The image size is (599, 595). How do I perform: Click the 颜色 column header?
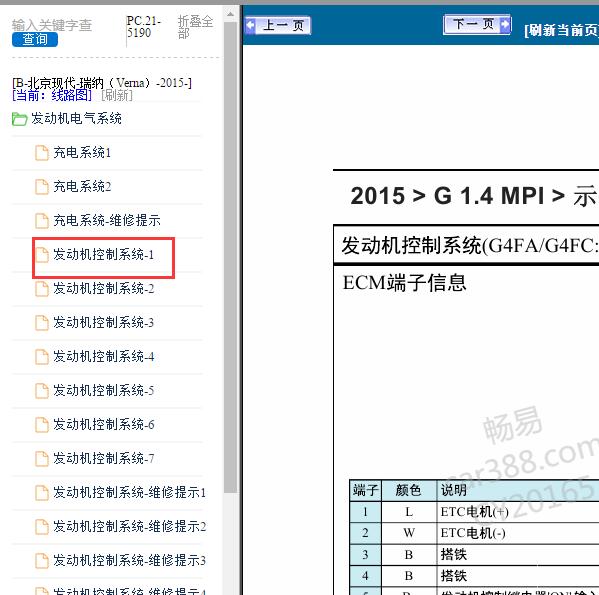tap(409, 490)
